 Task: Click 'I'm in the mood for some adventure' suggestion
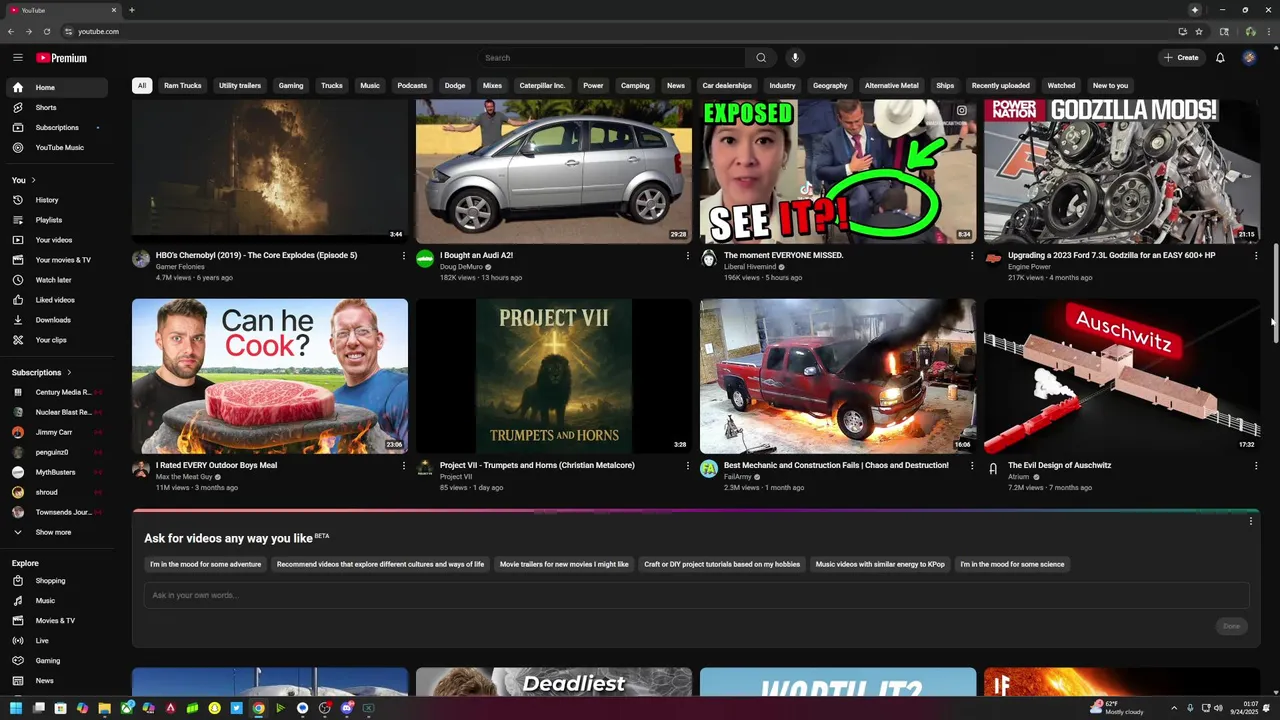206,564
